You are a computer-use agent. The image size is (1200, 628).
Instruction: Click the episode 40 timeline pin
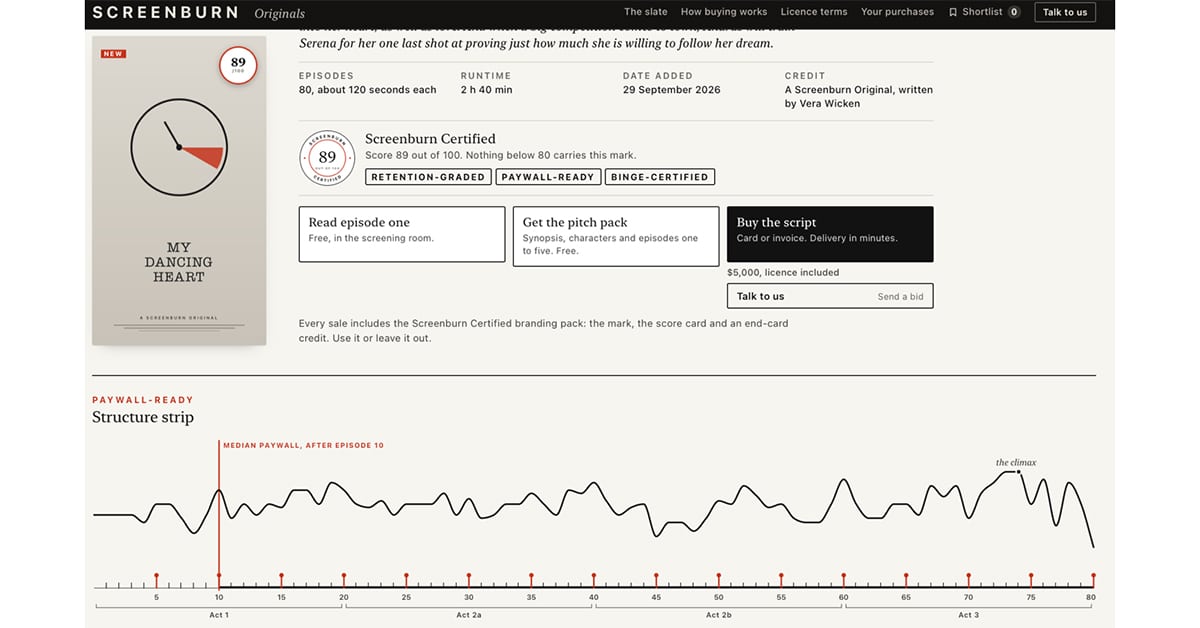click(x=594, y=581)
